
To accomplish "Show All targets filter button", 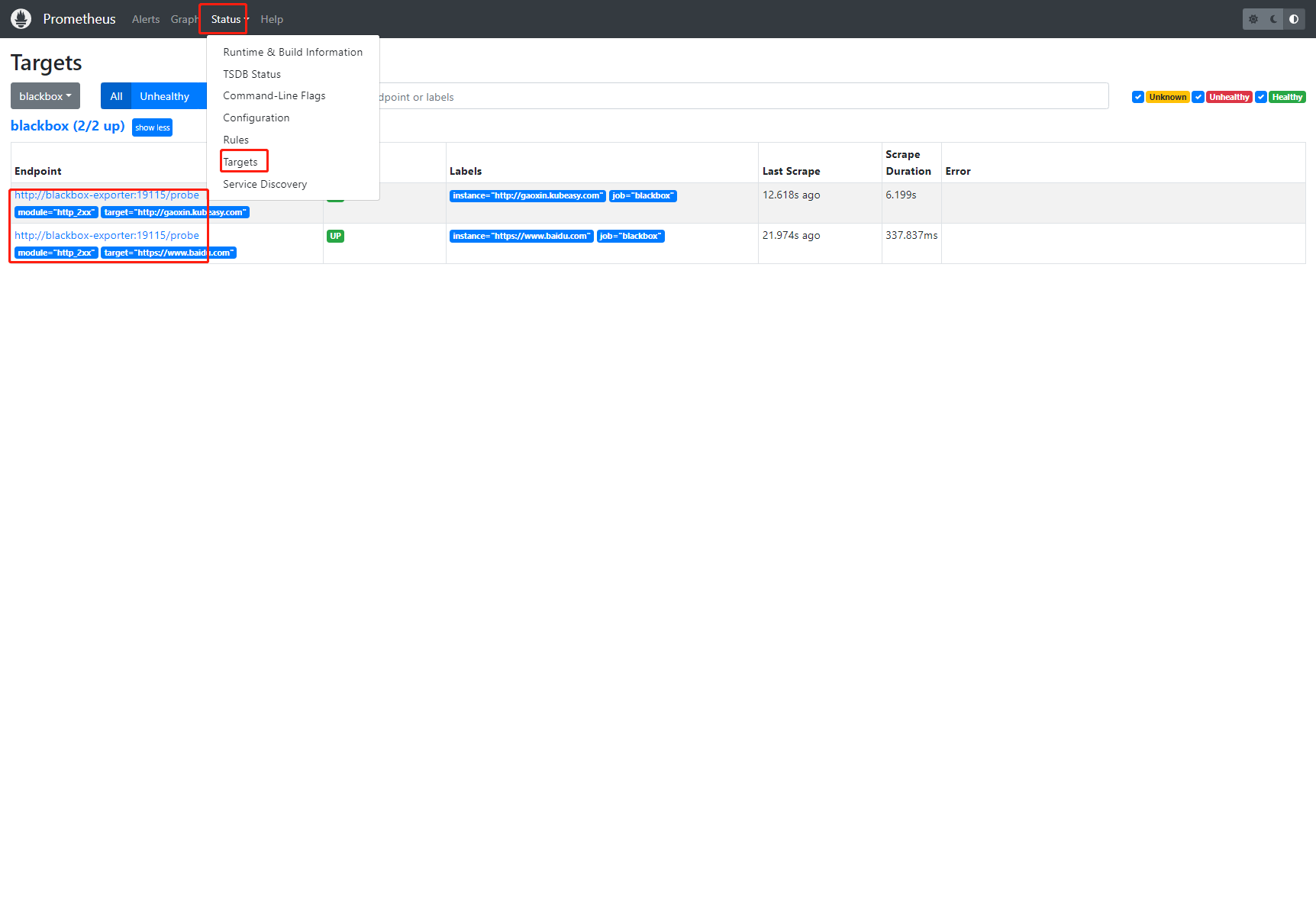I will 116,96.
